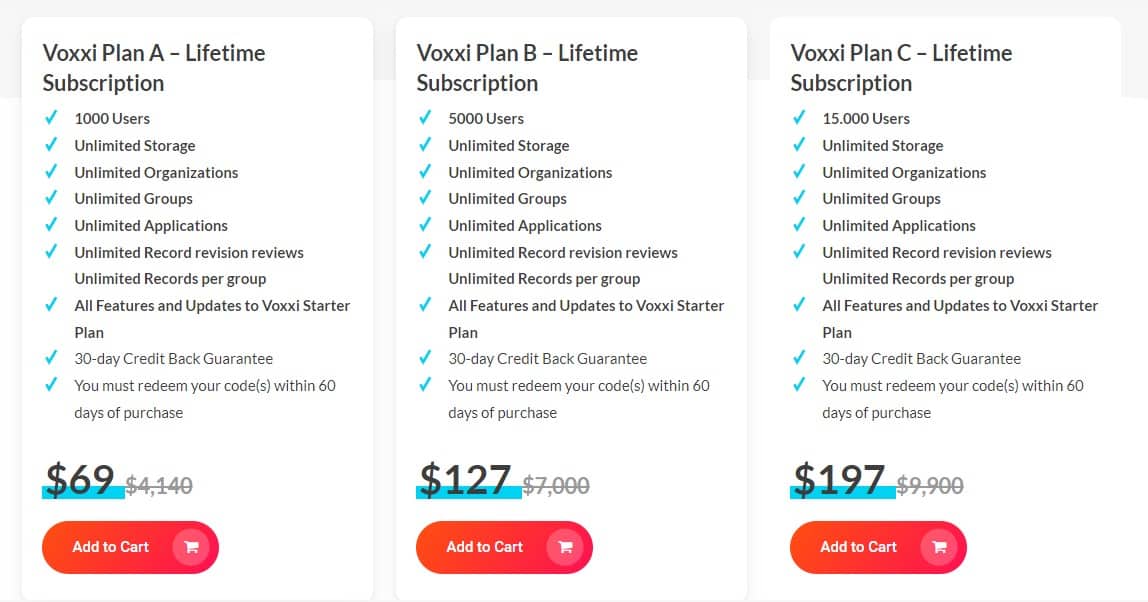This screenshot has width=1148, height=602.
Task: Click the checkmark beside Plan C's Credit Back Guarantee
Action: [798, 358]
